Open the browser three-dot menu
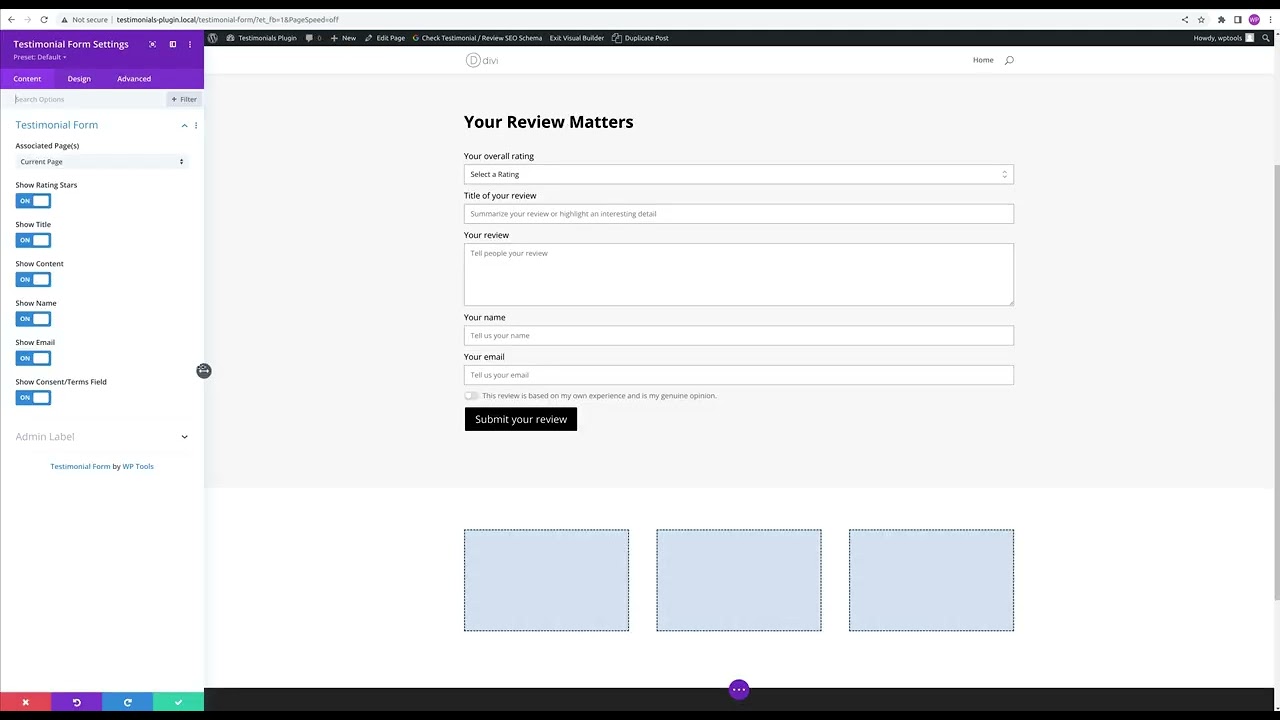The height and width of the screenshot is (720, 1280). pyautogui.click(x=1270, y=19)
